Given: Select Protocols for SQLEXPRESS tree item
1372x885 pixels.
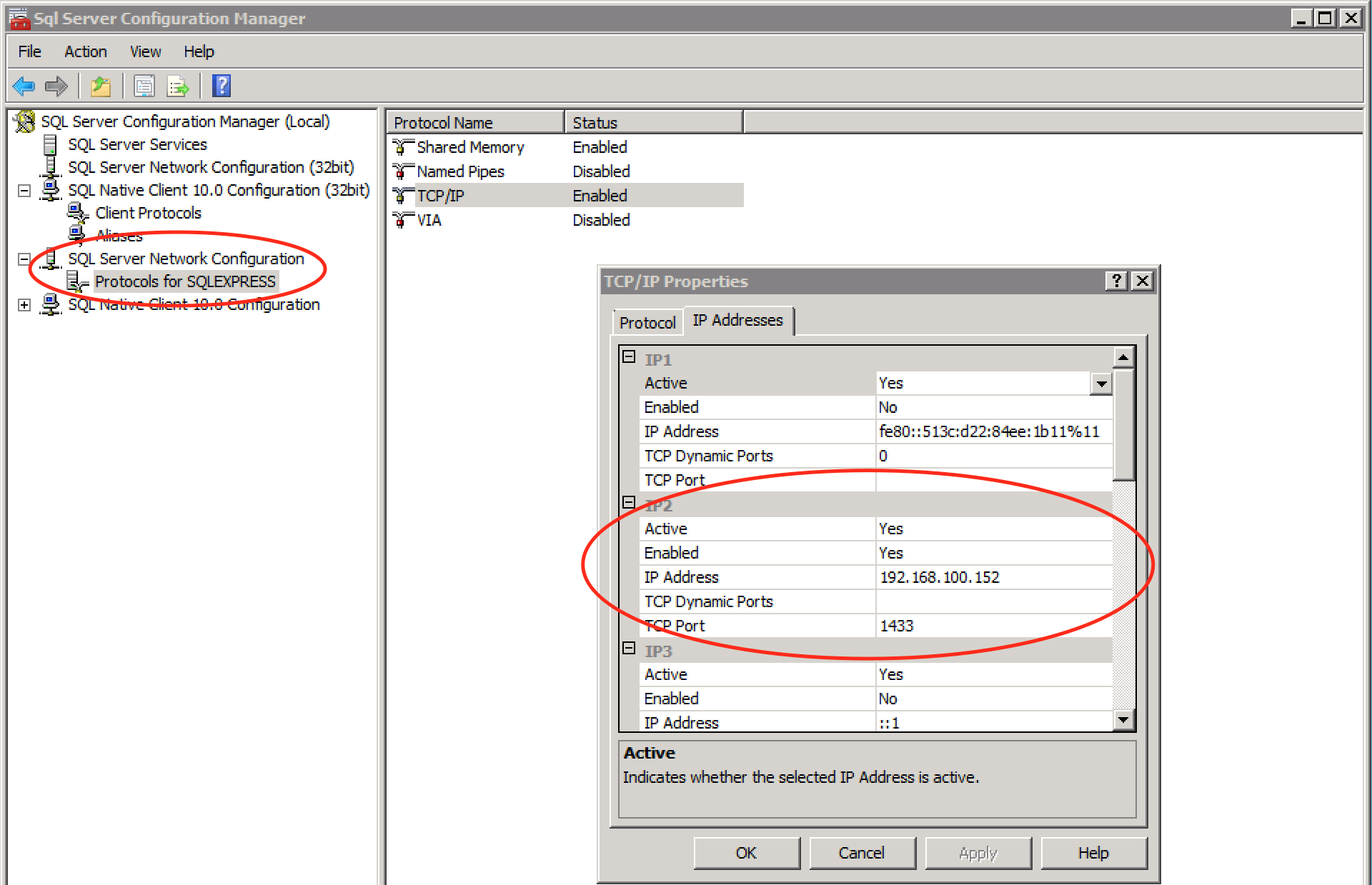Looking at the screenshot, I should point(185,281).
